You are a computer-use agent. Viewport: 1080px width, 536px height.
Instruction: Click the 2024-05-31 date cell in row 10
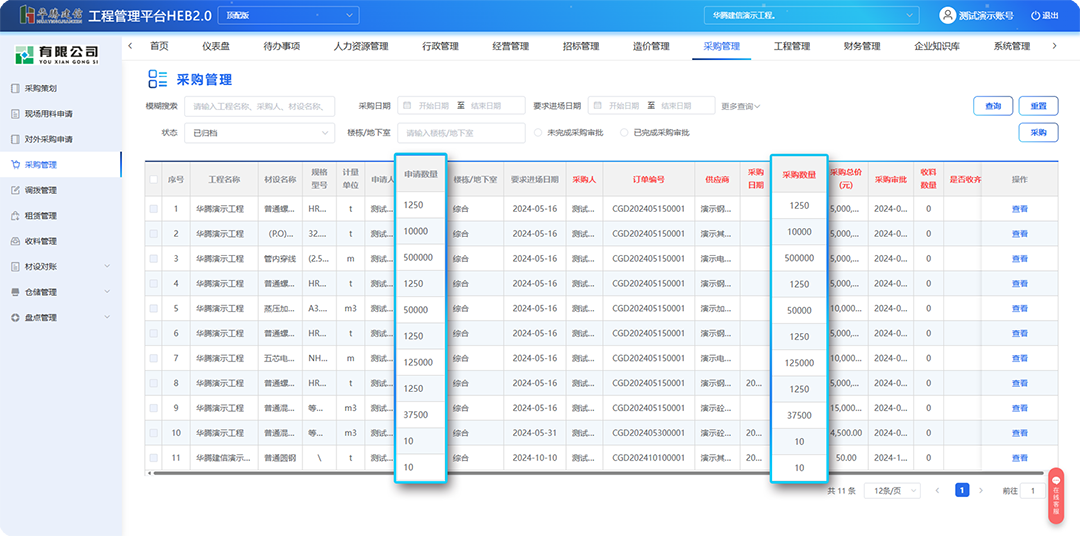tap(534, 433)
